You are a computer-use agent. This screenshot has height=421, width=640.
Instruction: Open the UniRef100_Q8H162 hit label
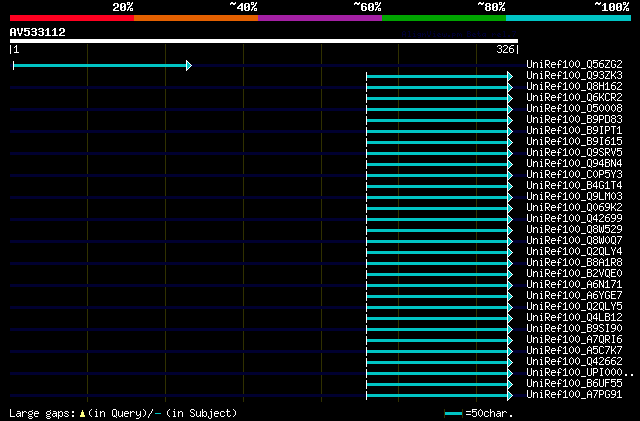(x=574, y=86)
